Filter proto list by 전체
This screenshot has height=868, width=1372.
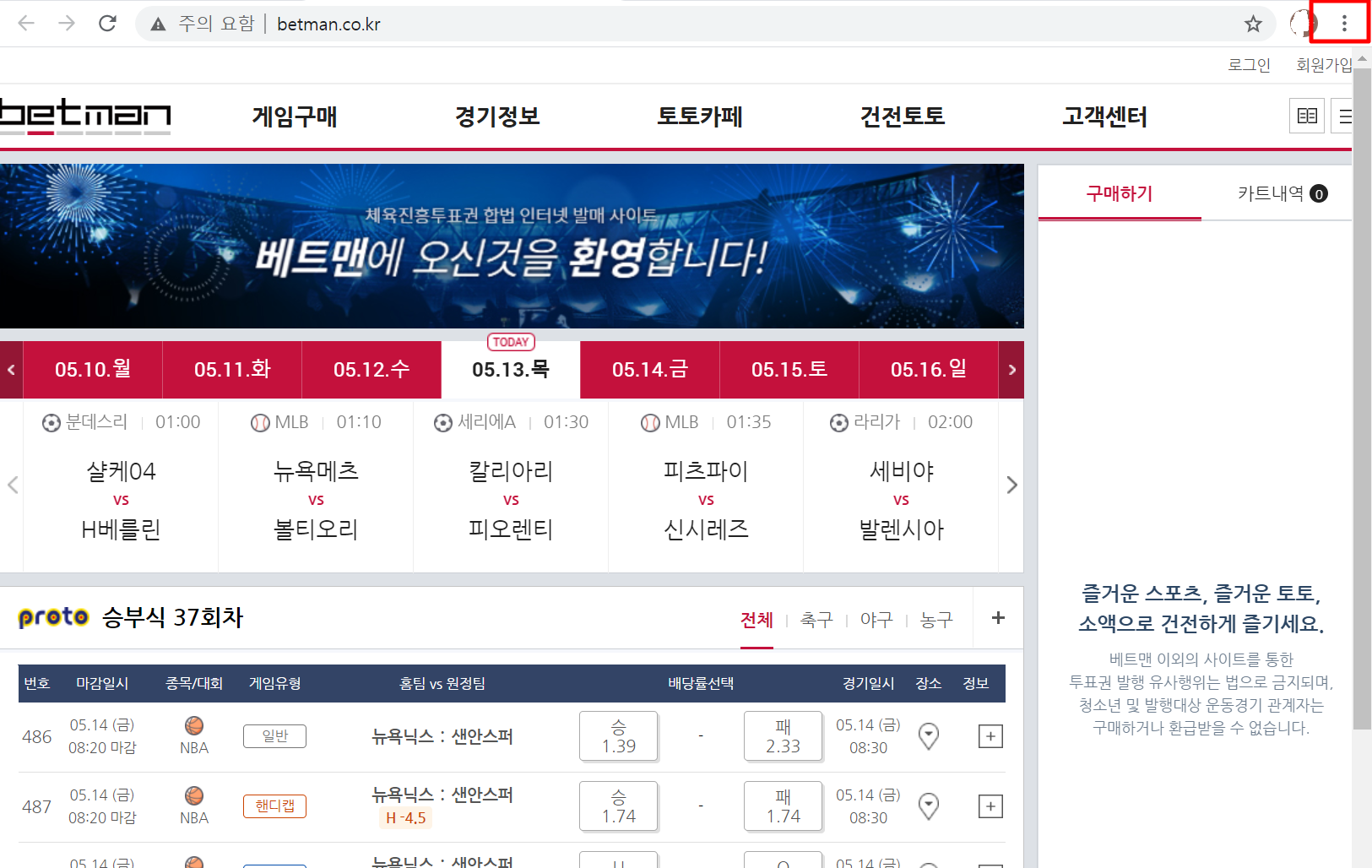[756, 620]
